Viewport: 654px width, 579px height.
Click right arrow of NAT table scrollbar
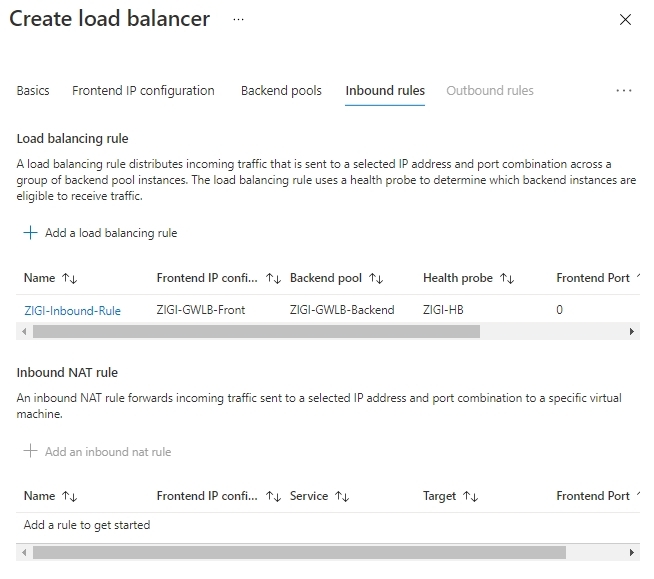tap(631, 553)
